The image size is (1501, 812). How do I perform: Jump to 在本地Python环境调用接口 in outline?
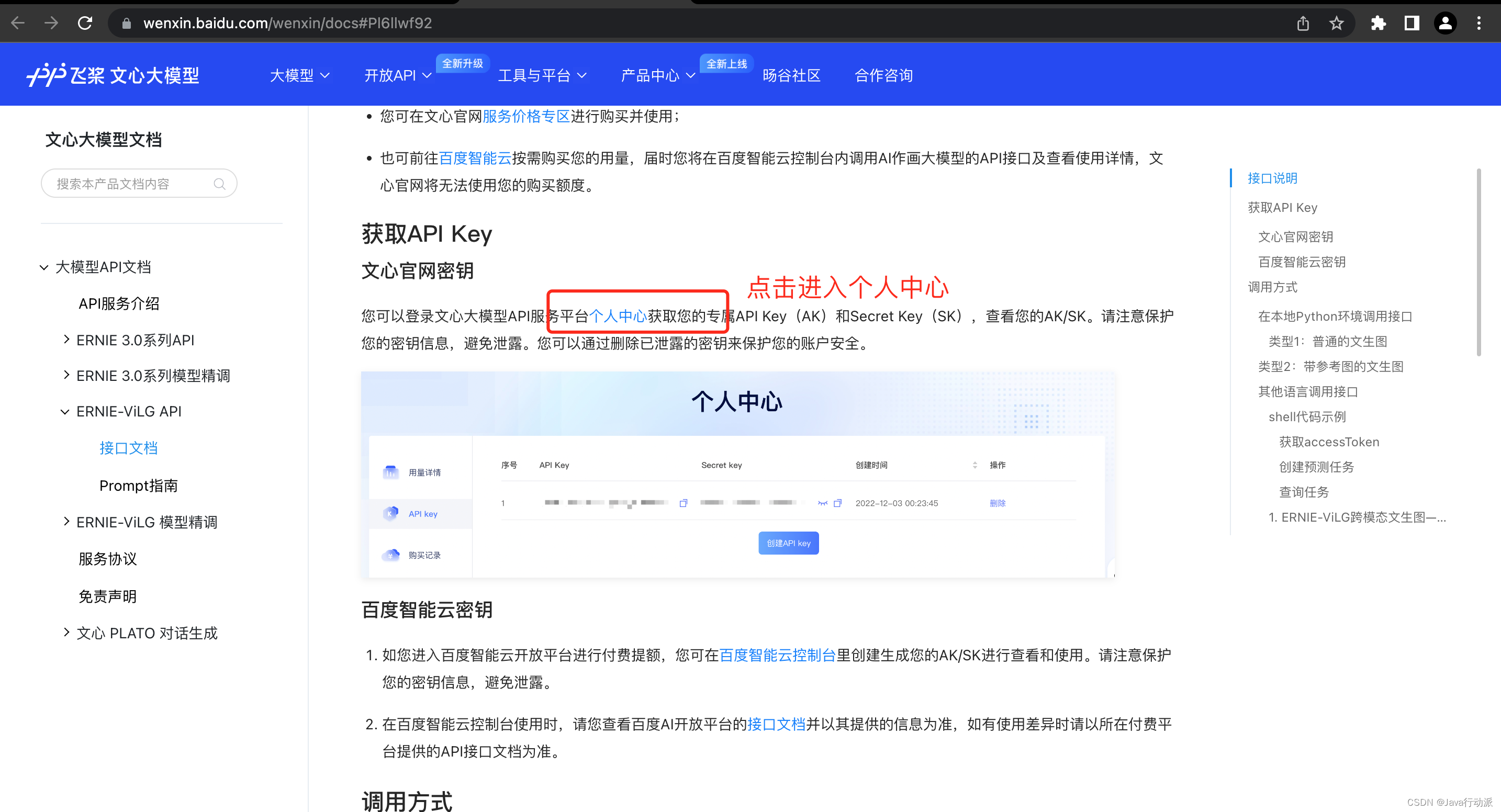pyautogui.click(x=1335, y=317)
